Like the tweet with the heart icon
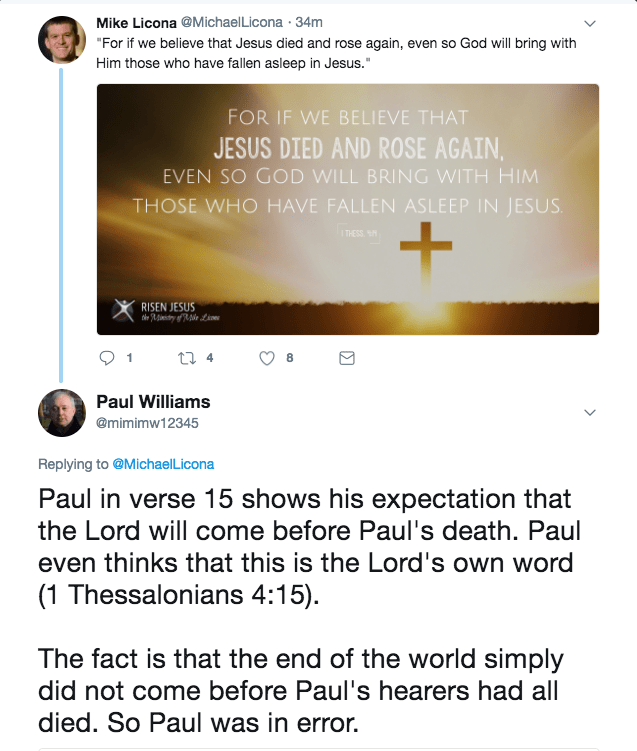The height and width of the screenshot is (751, 637). coord(267,358)
